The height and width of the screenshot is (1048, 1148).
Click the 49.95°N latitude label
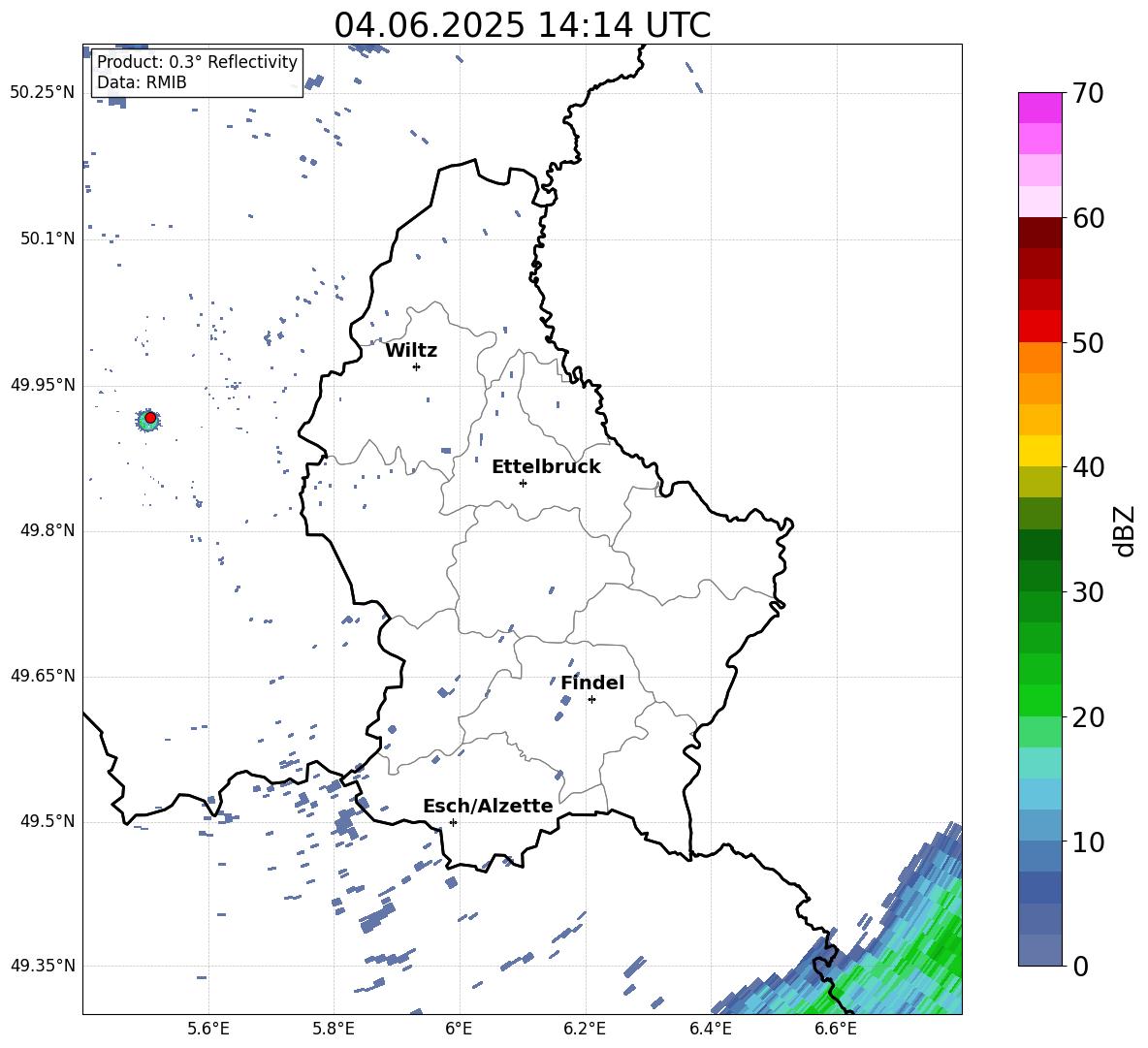pyautogui.click(x=43, y=386)
